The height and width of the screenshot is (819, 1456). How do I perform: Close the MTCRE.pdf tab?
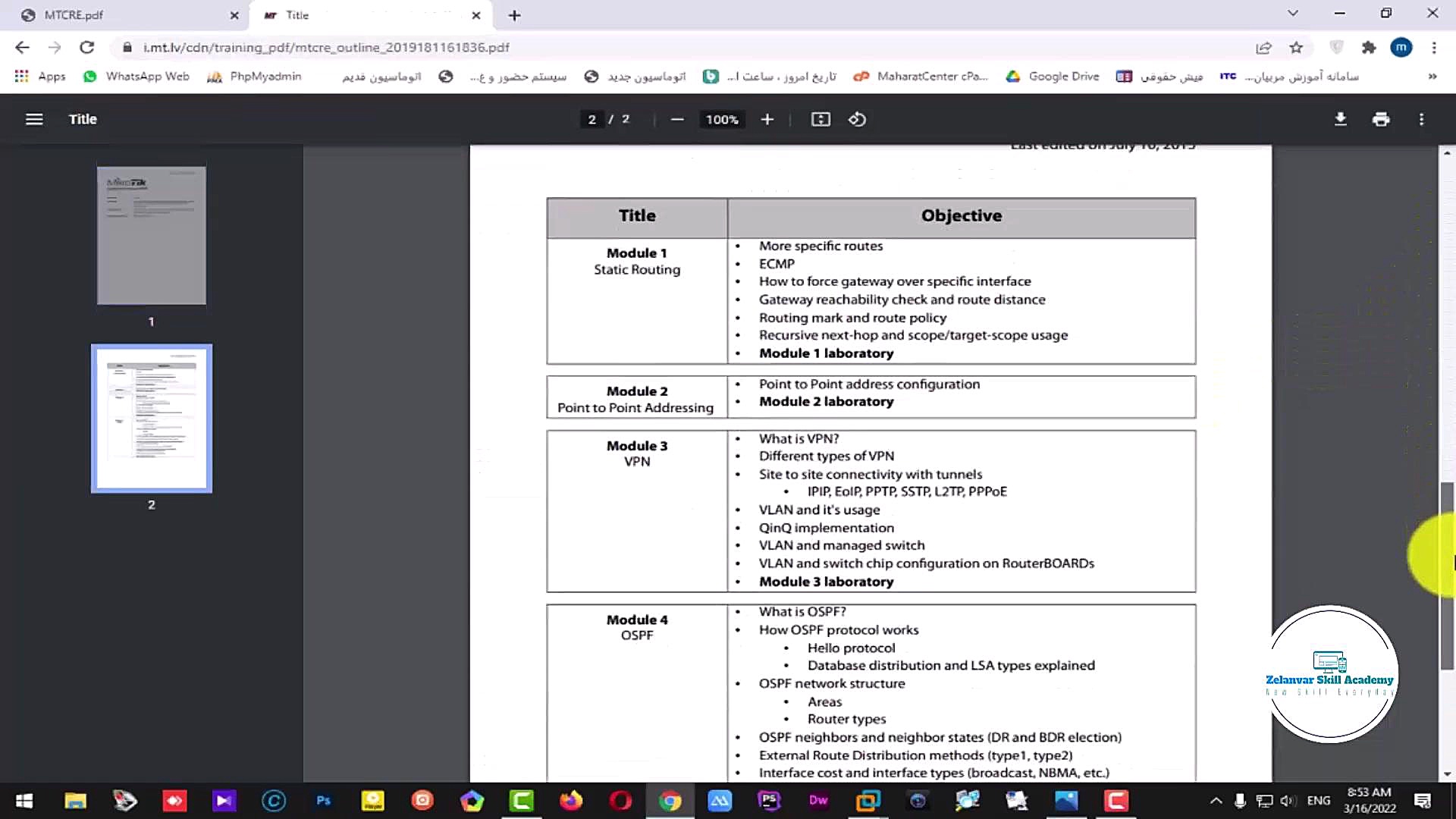234,15
